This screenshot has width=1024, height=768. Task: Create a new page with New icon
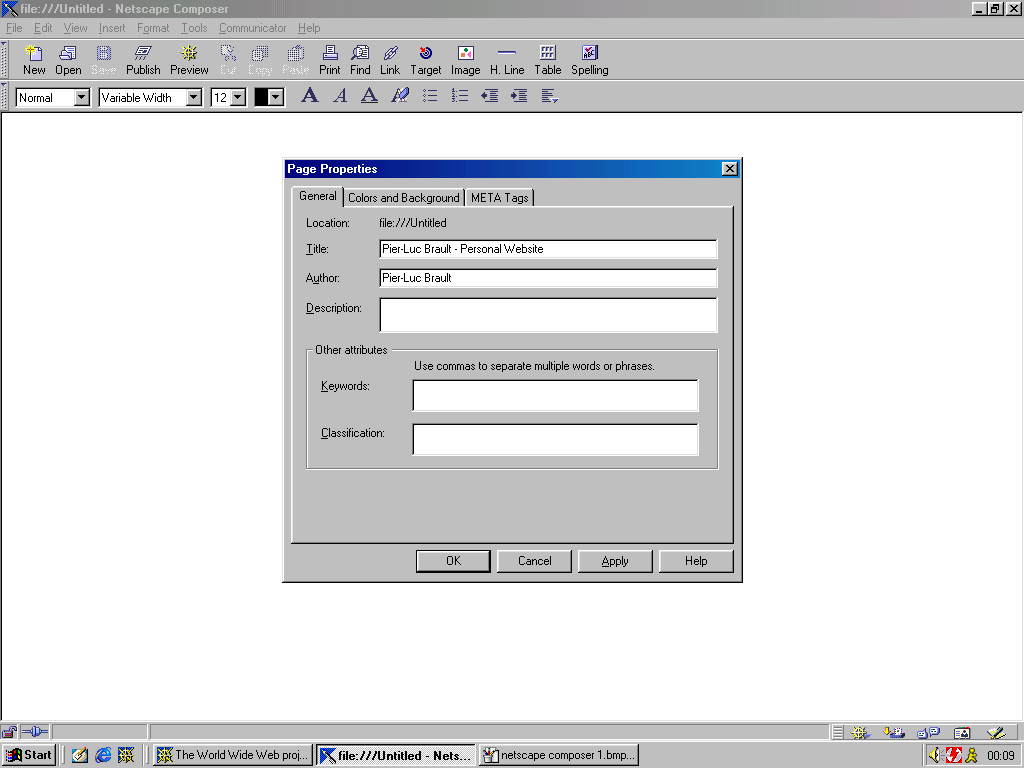[34, 60]
